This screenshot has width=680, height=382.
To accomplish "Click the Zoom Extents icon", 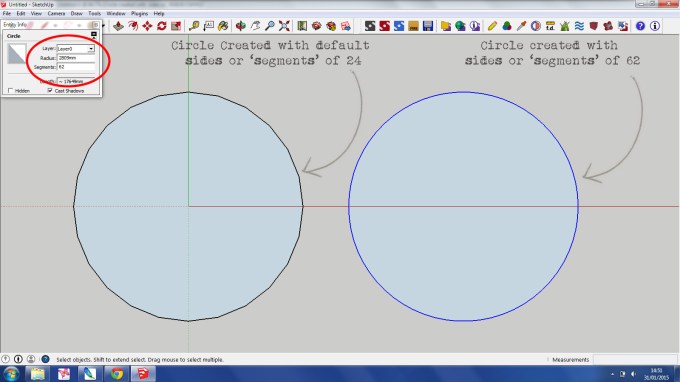I will click(284, 26).
